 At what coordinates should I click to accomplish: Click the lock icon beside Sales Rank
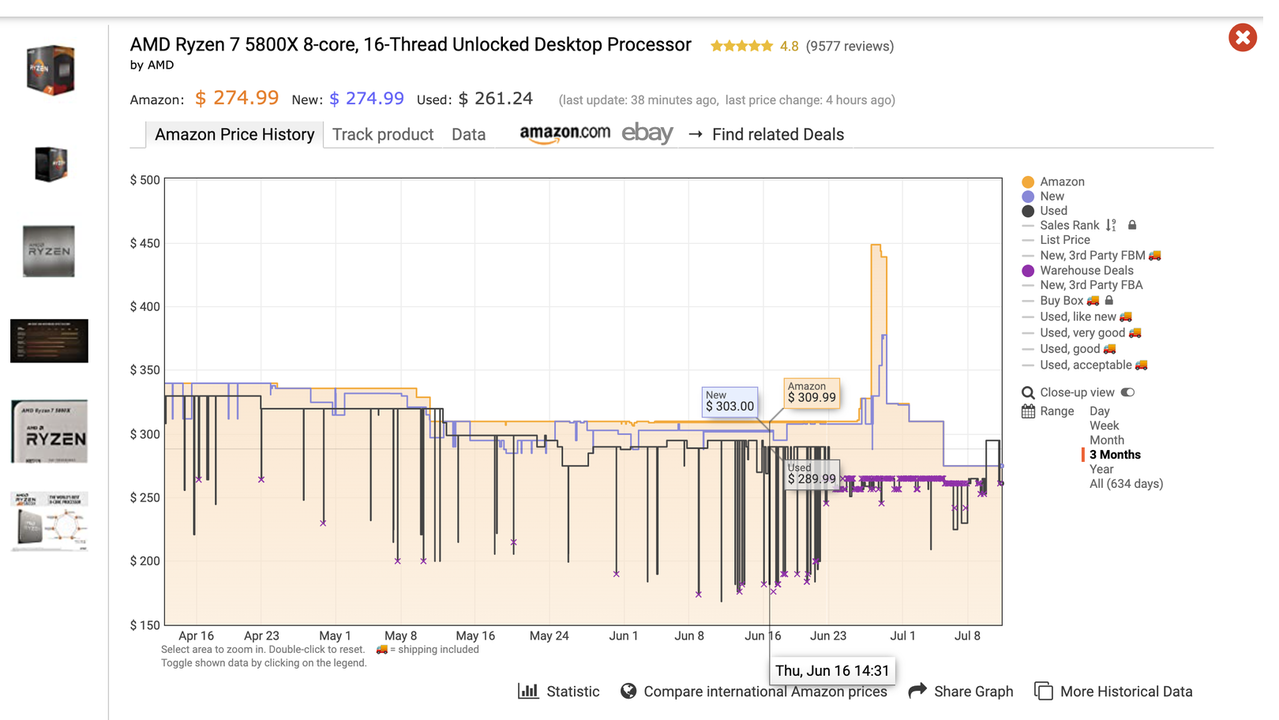pos(1132,225)
